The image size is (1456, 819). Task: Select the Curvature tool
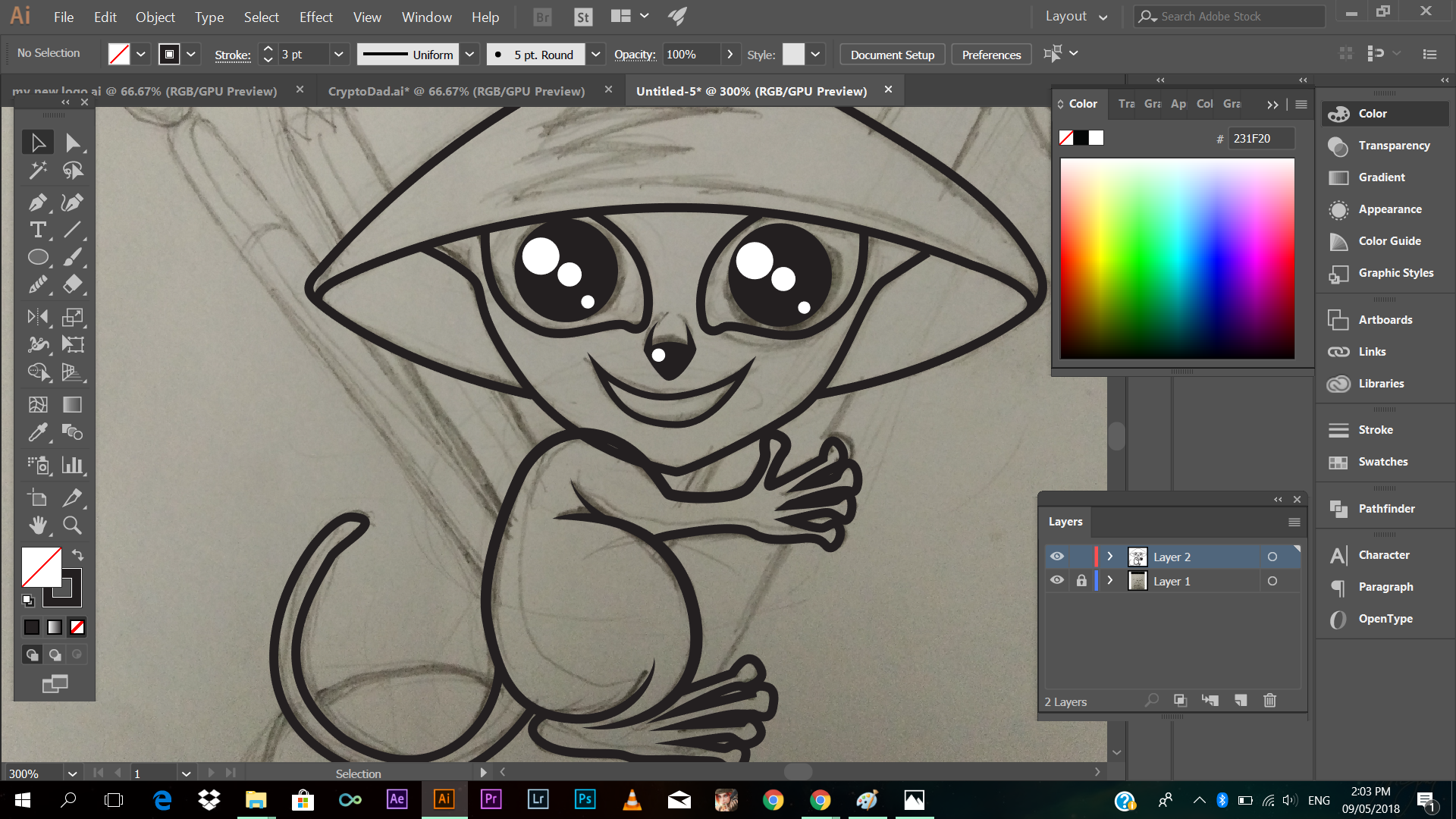pos(73,202)
